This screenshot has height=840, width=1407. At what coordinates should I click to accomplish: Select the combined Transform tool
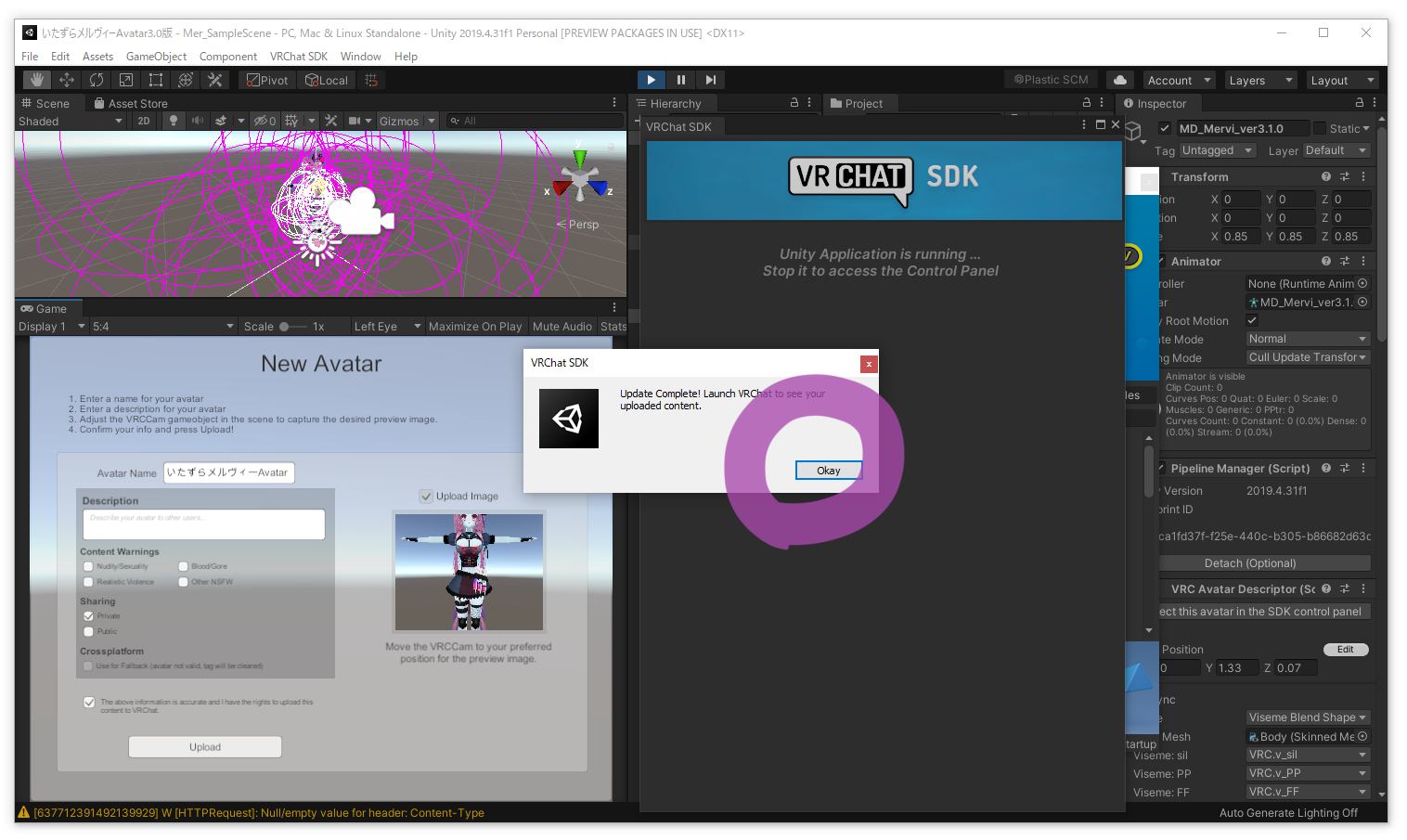point(186,80)
